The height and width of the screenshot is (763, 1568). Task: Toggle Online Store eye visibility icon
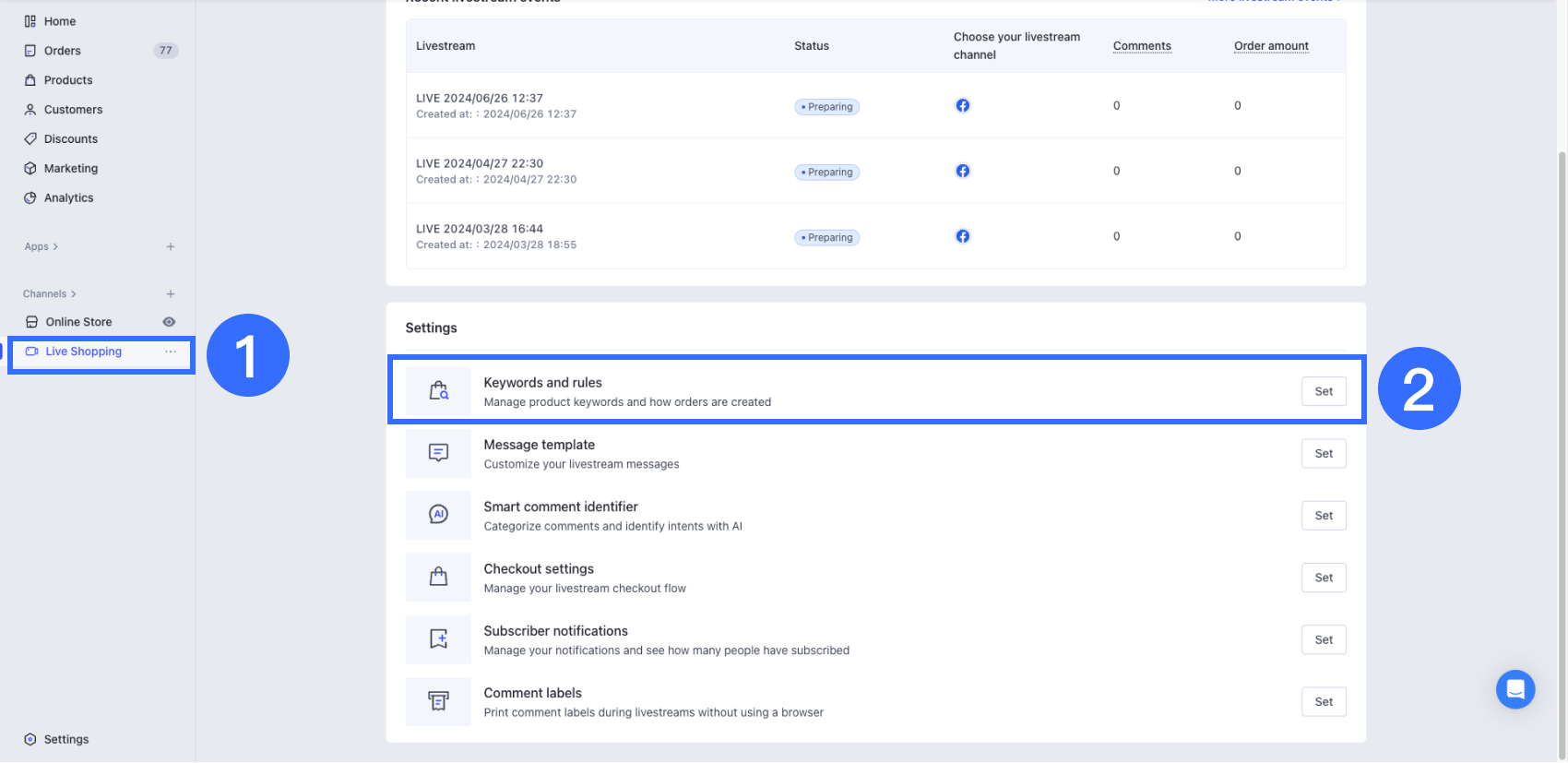pos(169,322)
